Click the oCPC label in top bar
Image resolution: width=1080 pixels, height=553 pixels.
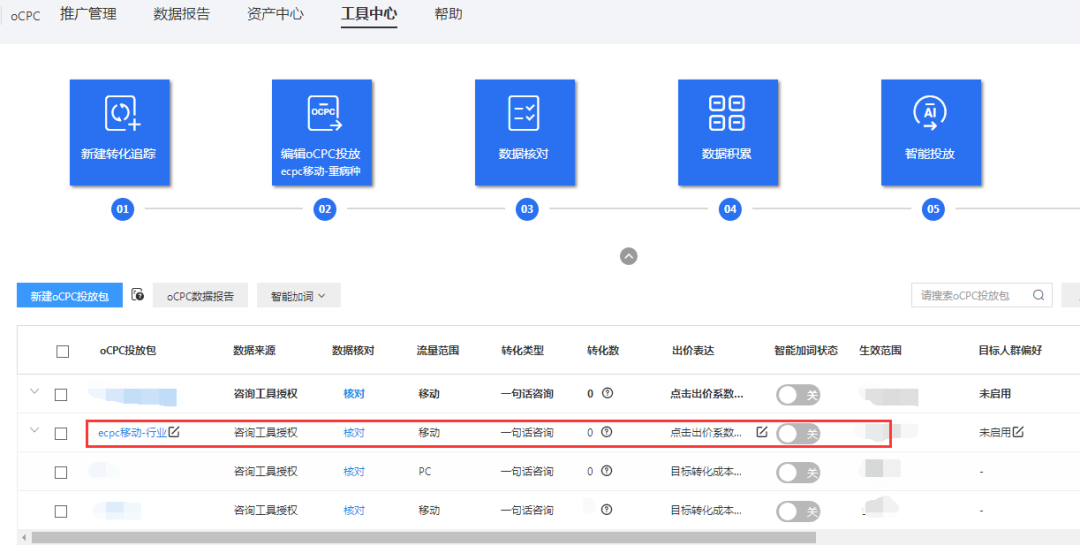click(25, 16)
